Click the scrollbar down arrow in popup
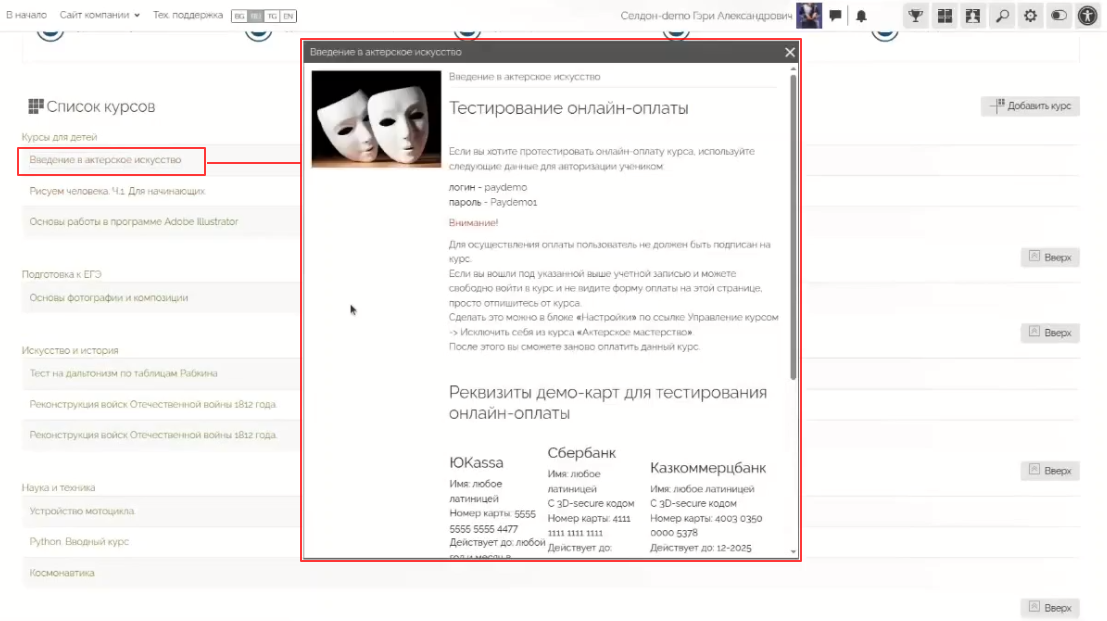 (793, 552)
